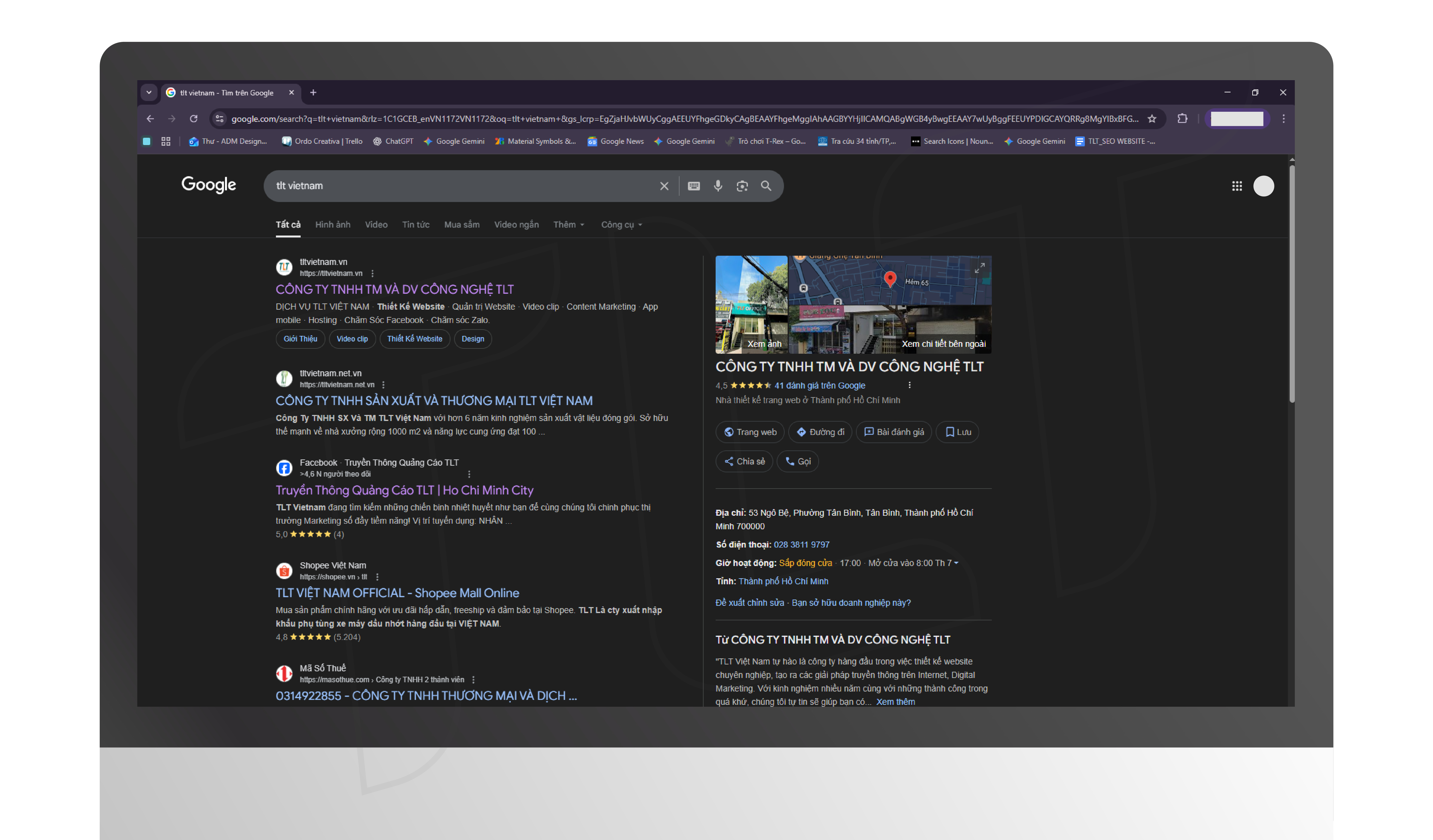Open the on-screen keyboard input tool

point(694,186)
